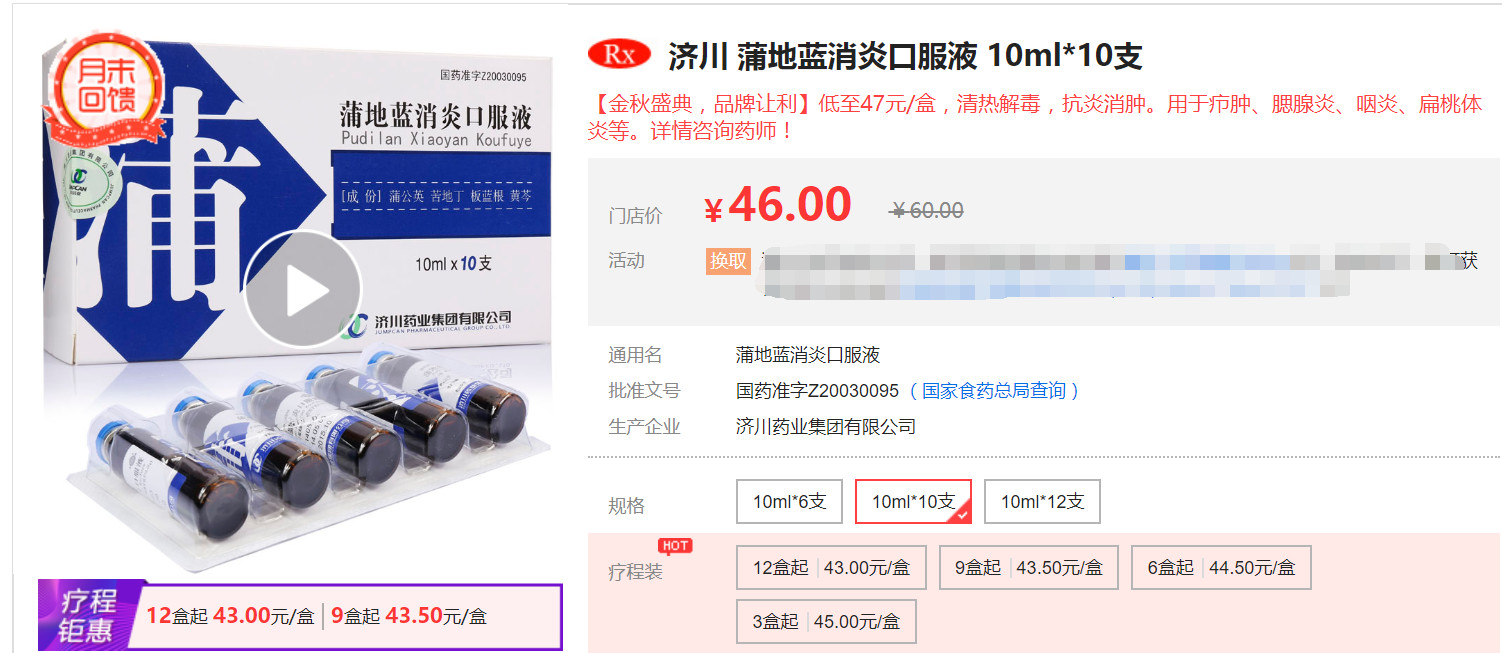Image resolution: width=1502 pixels, height=653 pixels.
Task: Click the red Rx prescription icon
Action: tap(619, 55)
